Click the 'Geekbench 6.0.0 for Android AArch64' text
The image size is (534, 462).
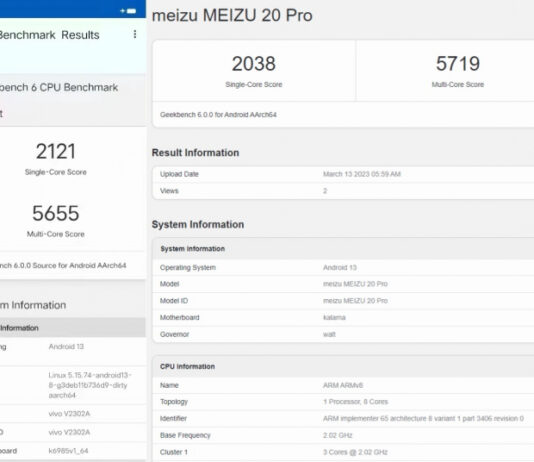(218, 115)
